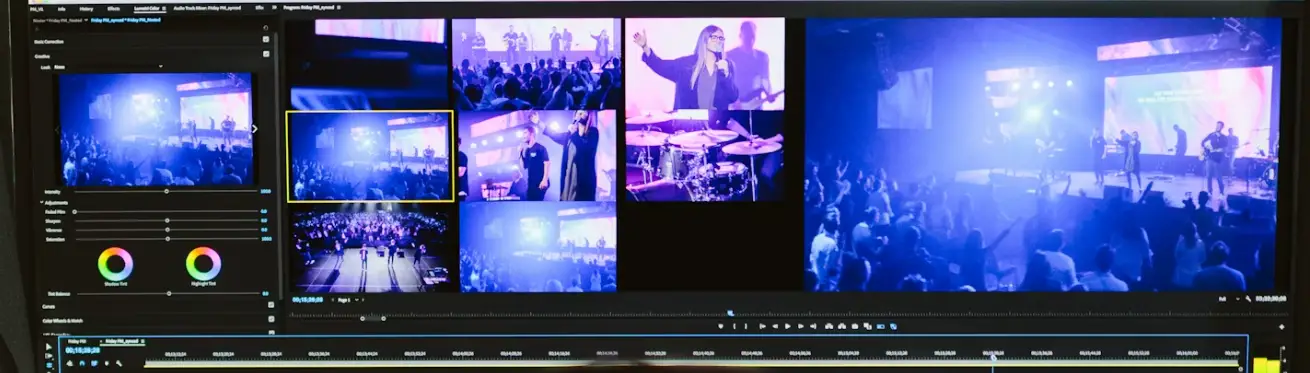Open the Full zoom level dropdown

point(1228,299)
